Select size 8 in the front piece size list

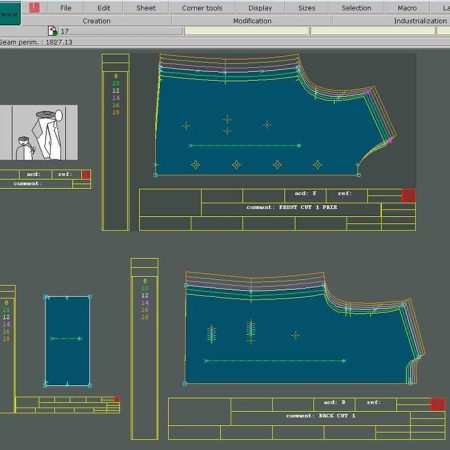[x=116, y=76]
